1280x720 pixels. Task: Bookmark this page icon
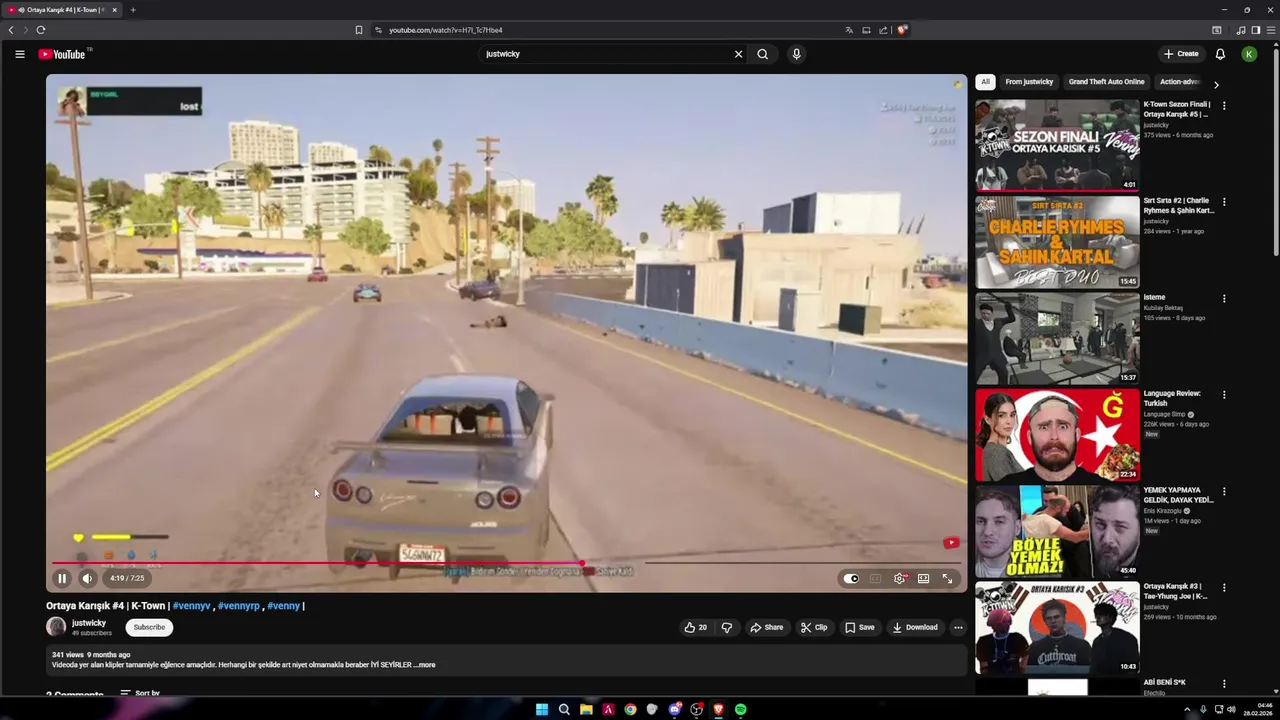(x=359, y=30)
